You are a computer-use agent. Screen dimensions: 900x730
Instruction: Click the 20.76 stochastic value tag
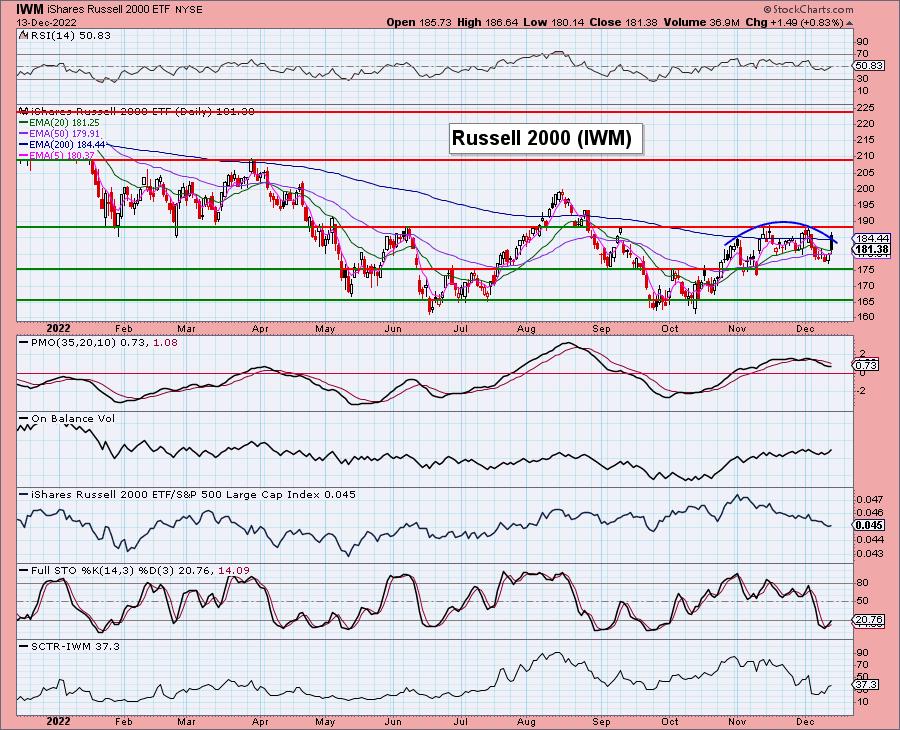pos(869,620)
